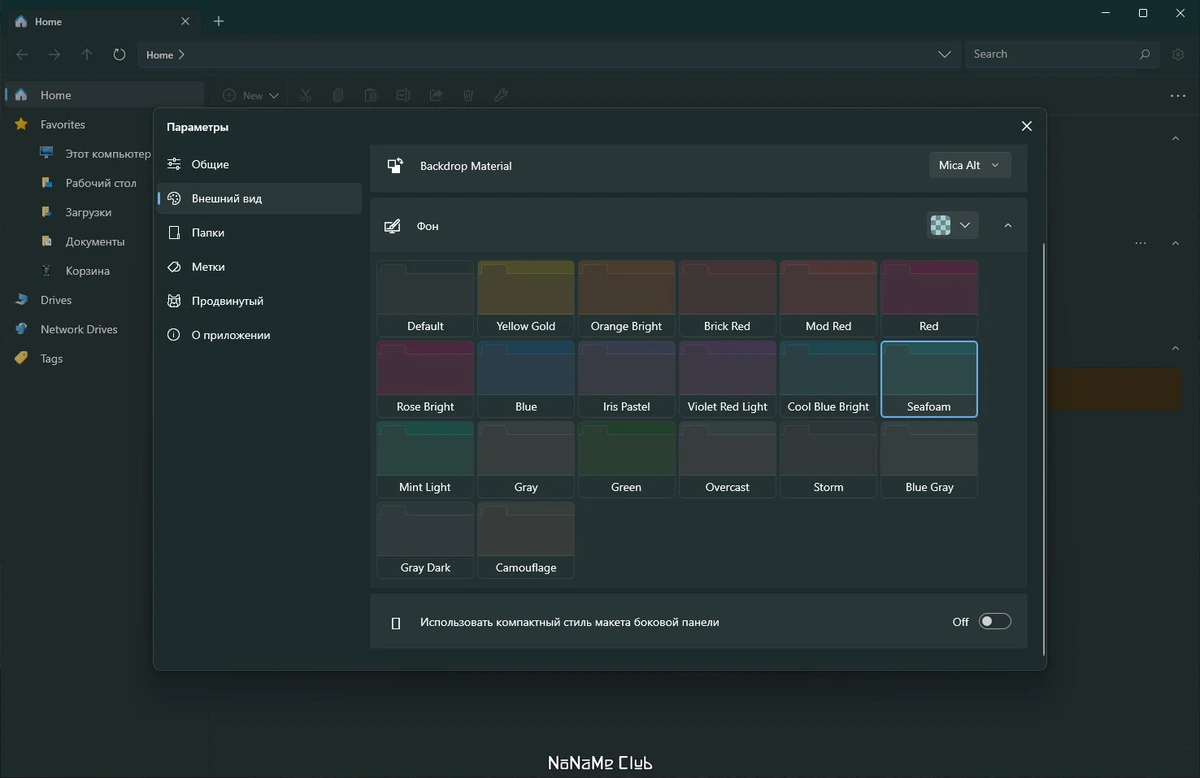Click the selected Seafoam theme tile
The height and width of the screenshot is (778, 1200).
pyautogui.click(x=929, y=379)
